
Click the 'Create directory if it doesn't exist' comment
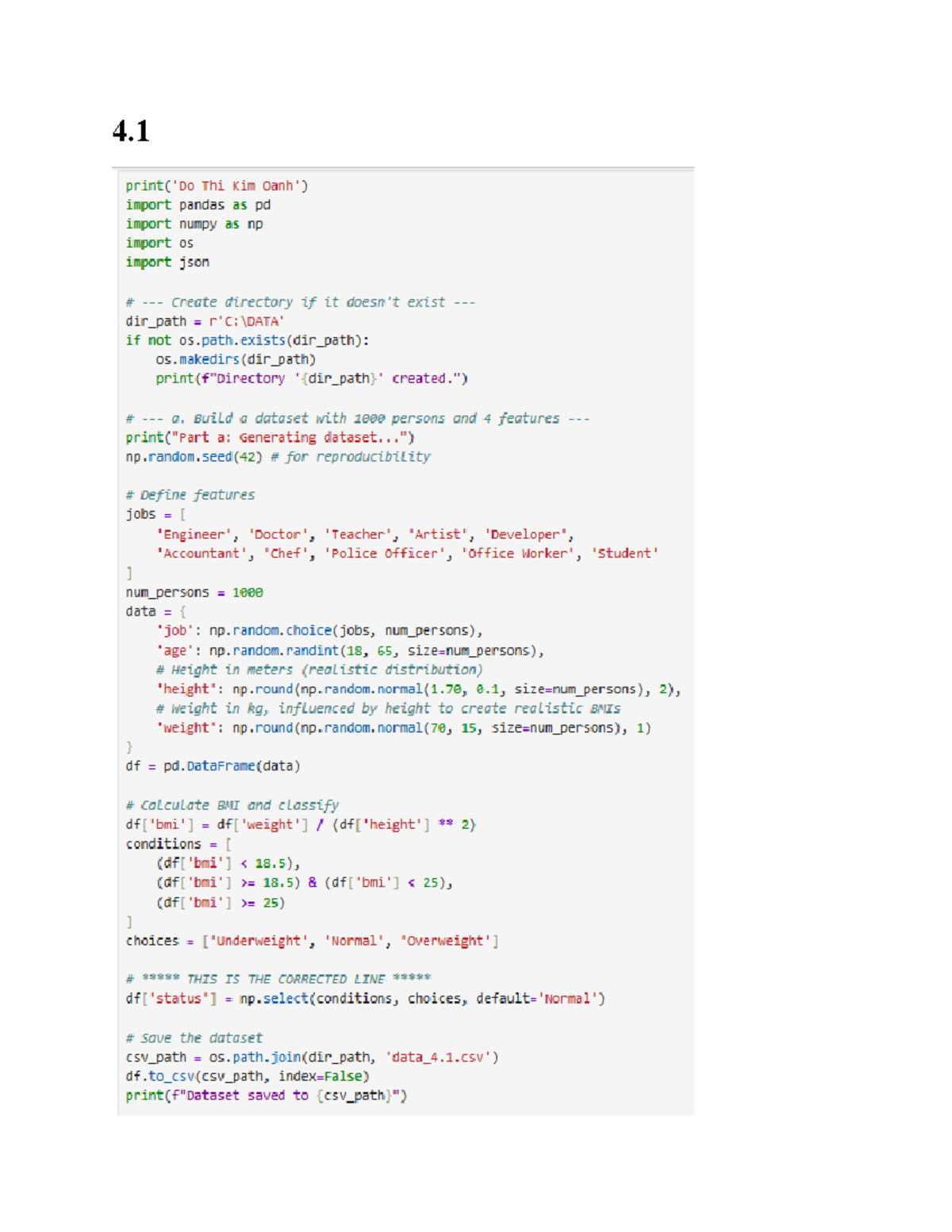(301, 302)
